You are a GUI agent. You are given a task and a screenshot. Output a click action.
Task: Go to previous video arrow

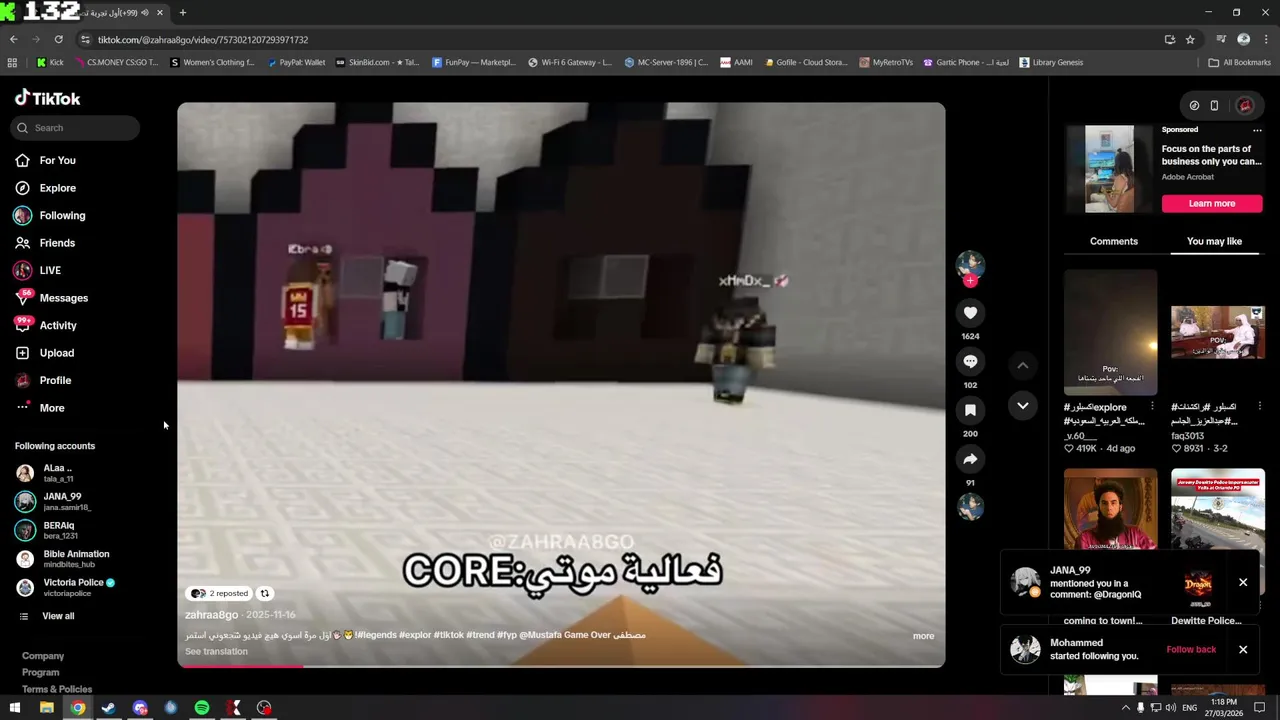(1022, 366)
